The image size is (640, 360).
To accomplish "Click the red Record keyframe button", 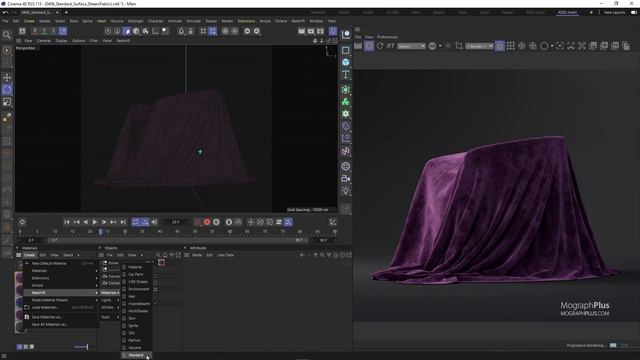I will [207, 222].
